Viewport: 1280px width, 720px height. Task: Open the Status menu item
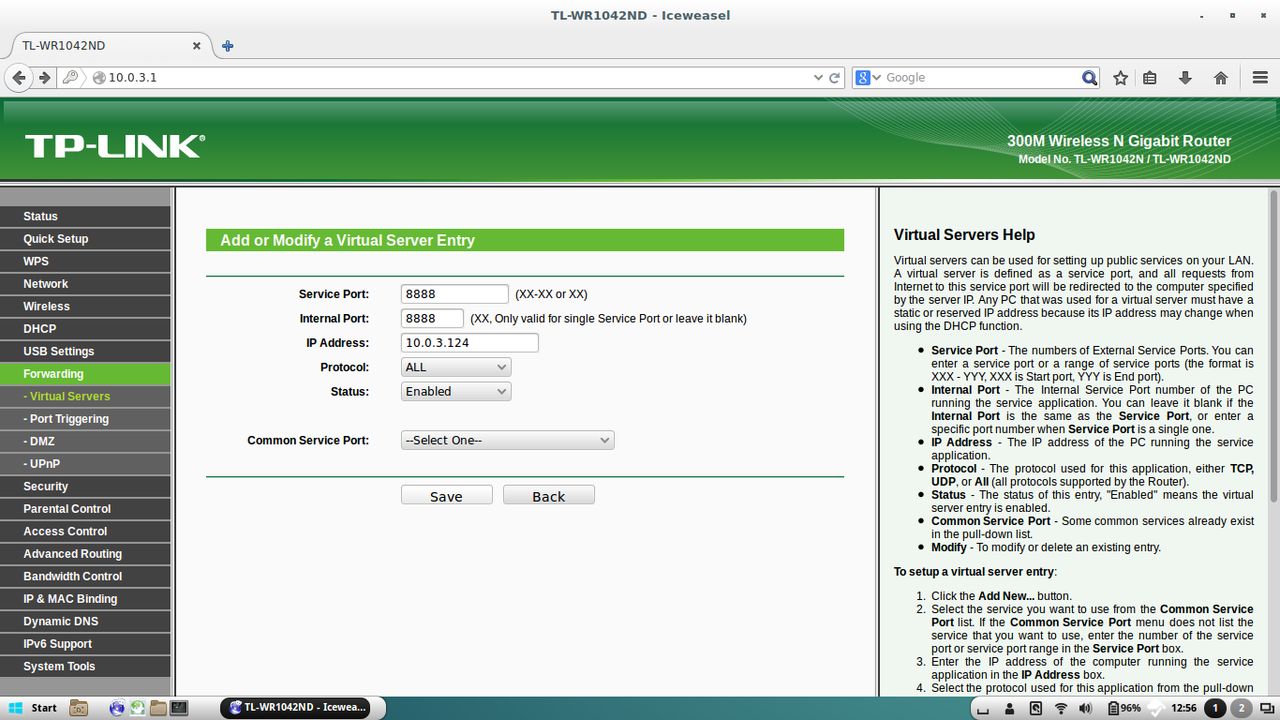pyautogui.click(x=85, y=216)
